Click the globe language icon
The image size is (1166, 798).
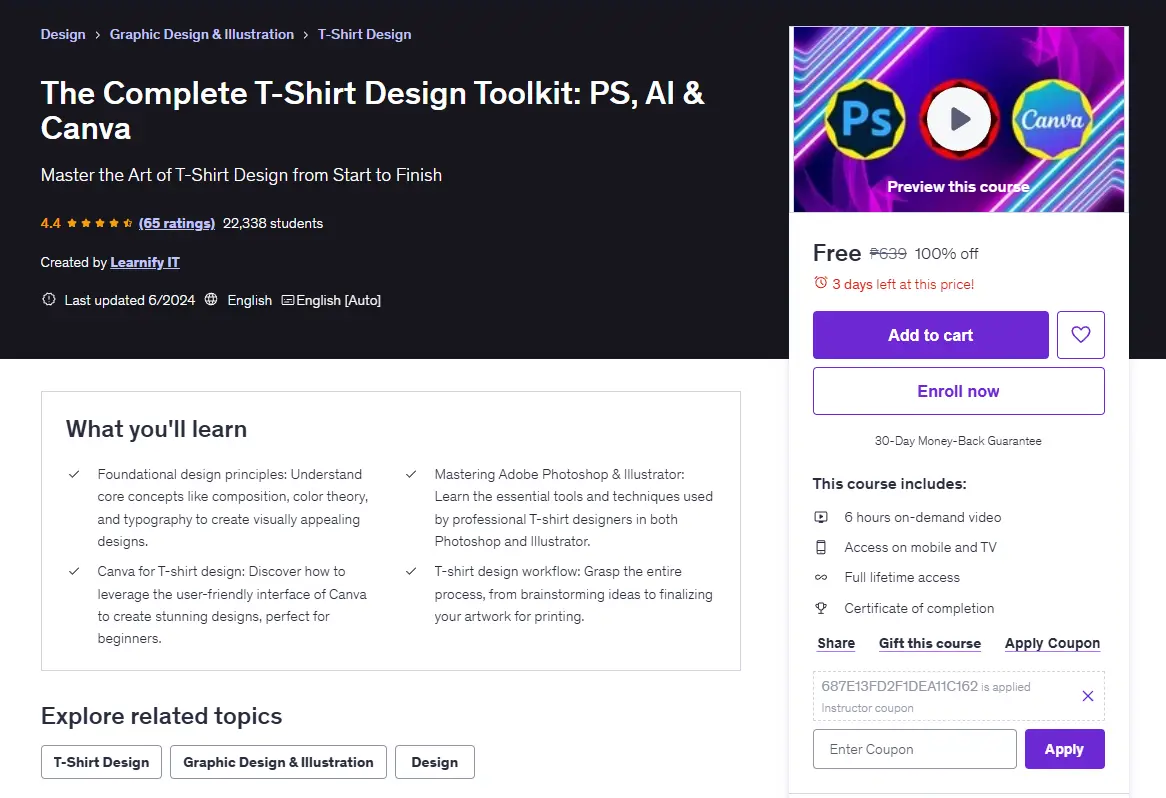[x=211, y=299]
